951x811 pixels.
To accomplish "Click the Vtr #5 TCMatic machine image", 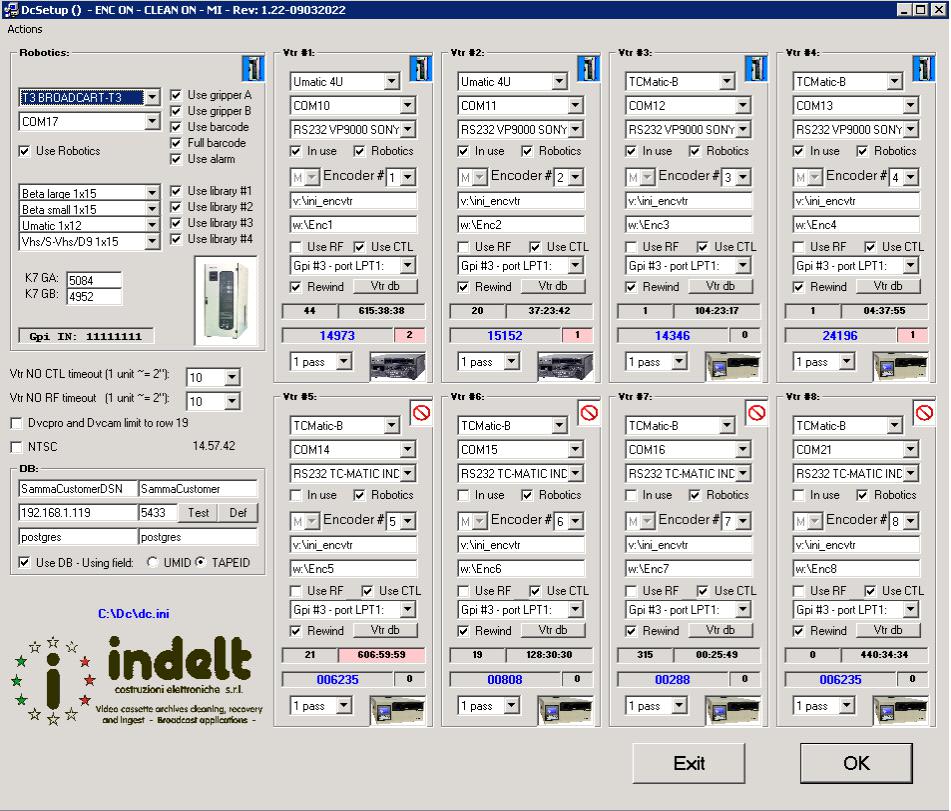I will 397,710.
